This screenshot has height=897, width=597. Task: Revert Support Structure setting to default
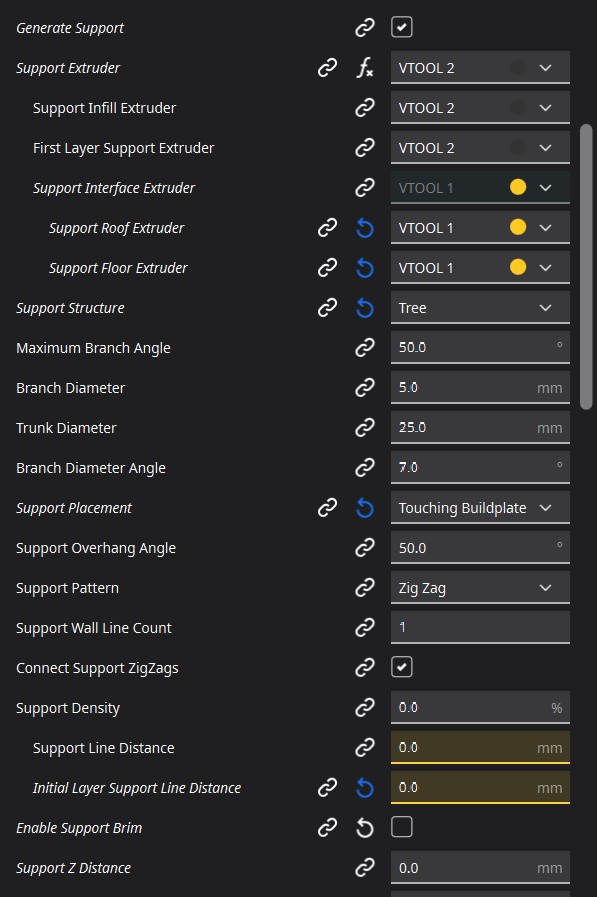pyautogui.click(x=364, y=308)
